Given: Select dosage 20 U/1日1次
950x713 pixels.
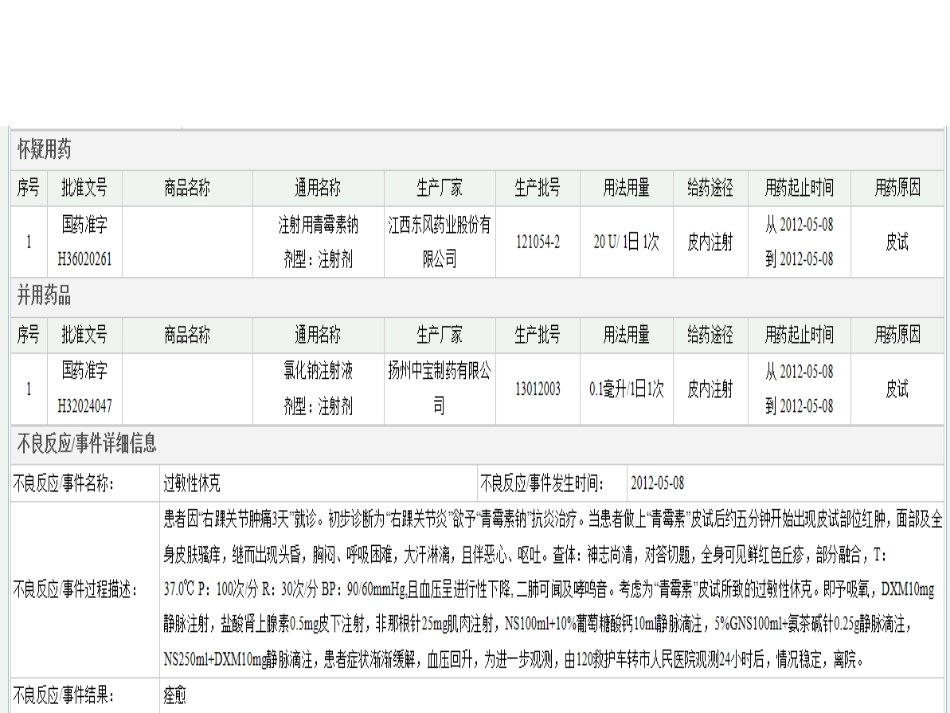Looking at the screenshot, I should [626, 242].
